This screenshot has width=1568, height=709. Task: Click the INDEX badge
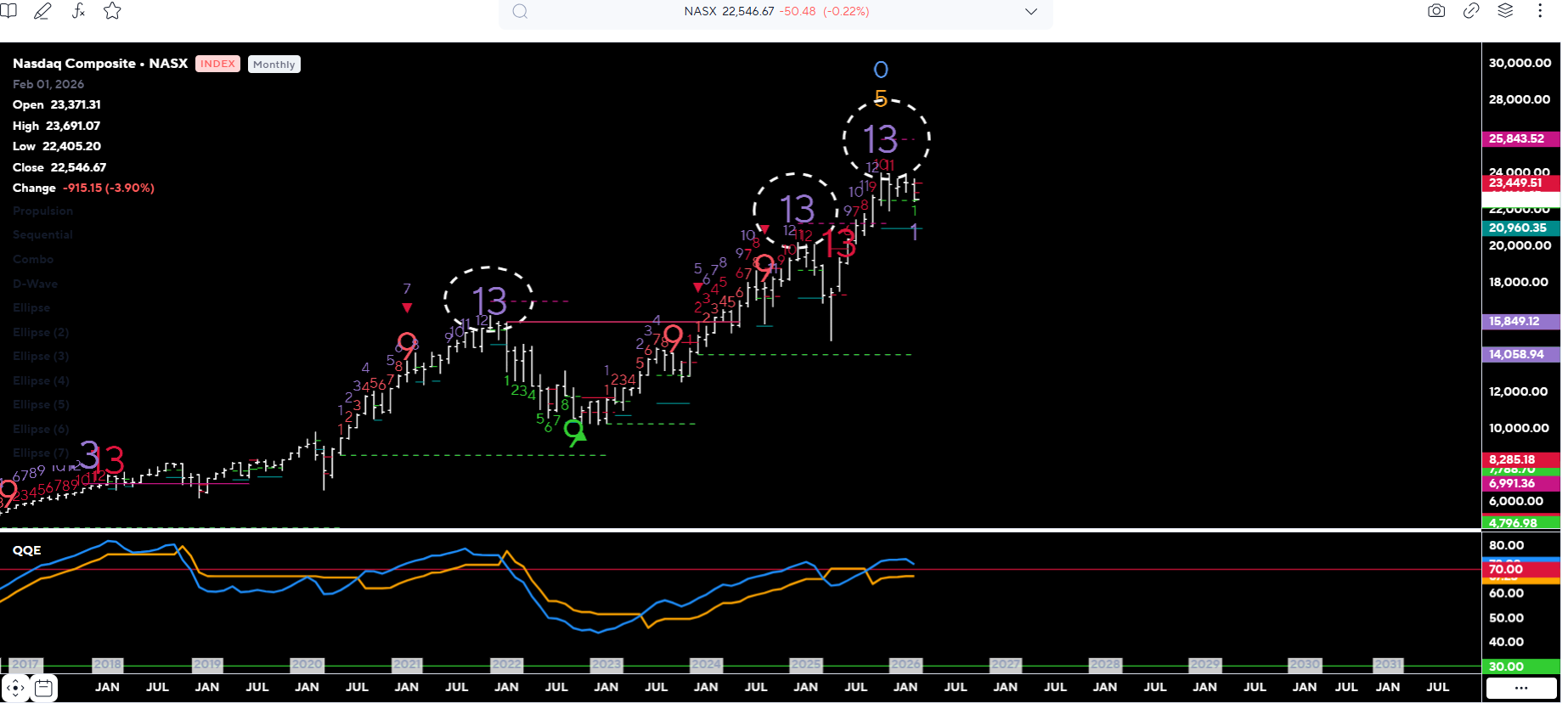[217, 64]
